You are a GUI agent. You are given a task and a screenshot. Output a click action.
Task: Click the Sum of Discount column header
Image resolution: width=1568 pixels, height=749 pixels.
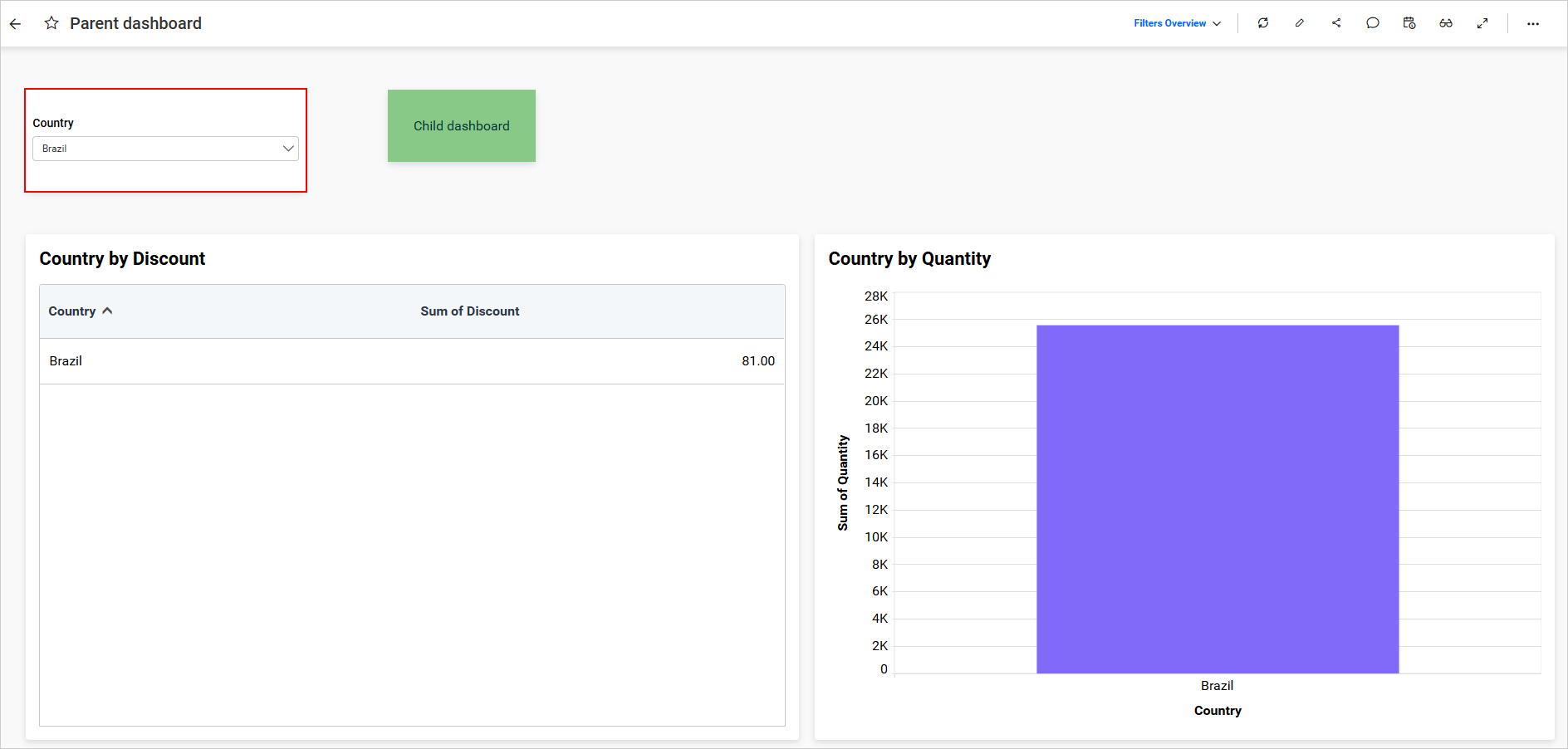coord(469,311)
